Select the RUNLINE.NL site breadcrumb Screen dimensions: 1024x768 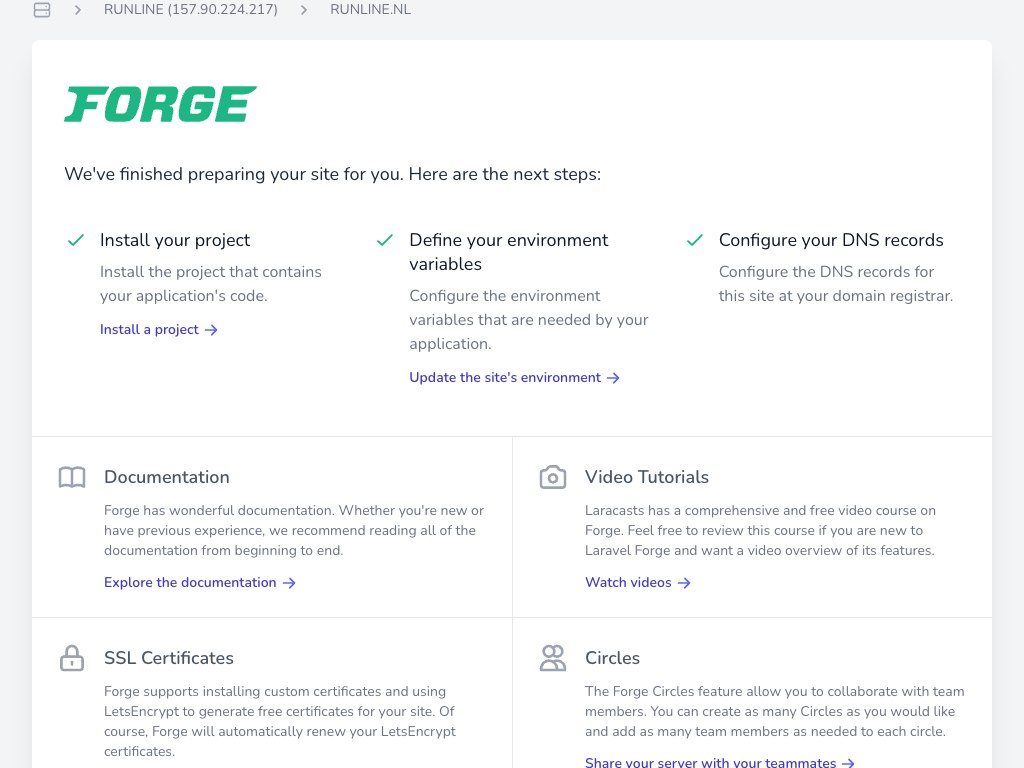coord(370,10)
